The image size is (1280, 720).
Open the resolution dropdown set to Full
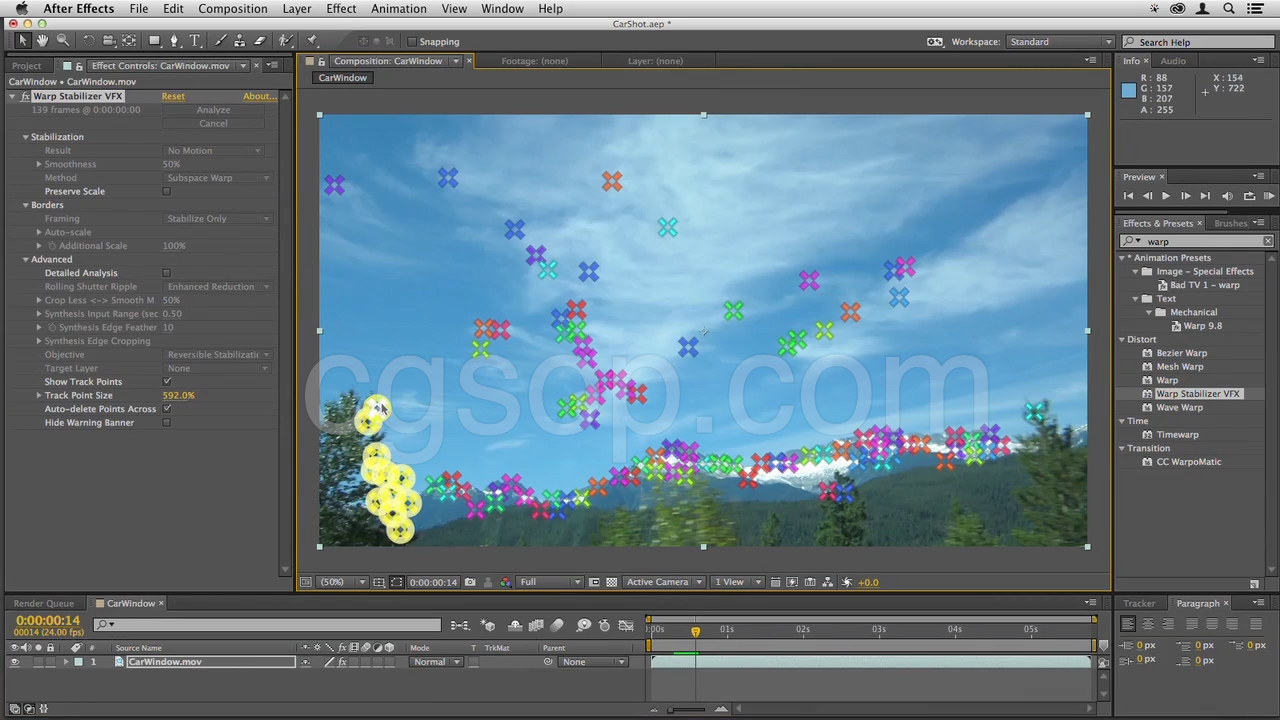click(550, 582)
